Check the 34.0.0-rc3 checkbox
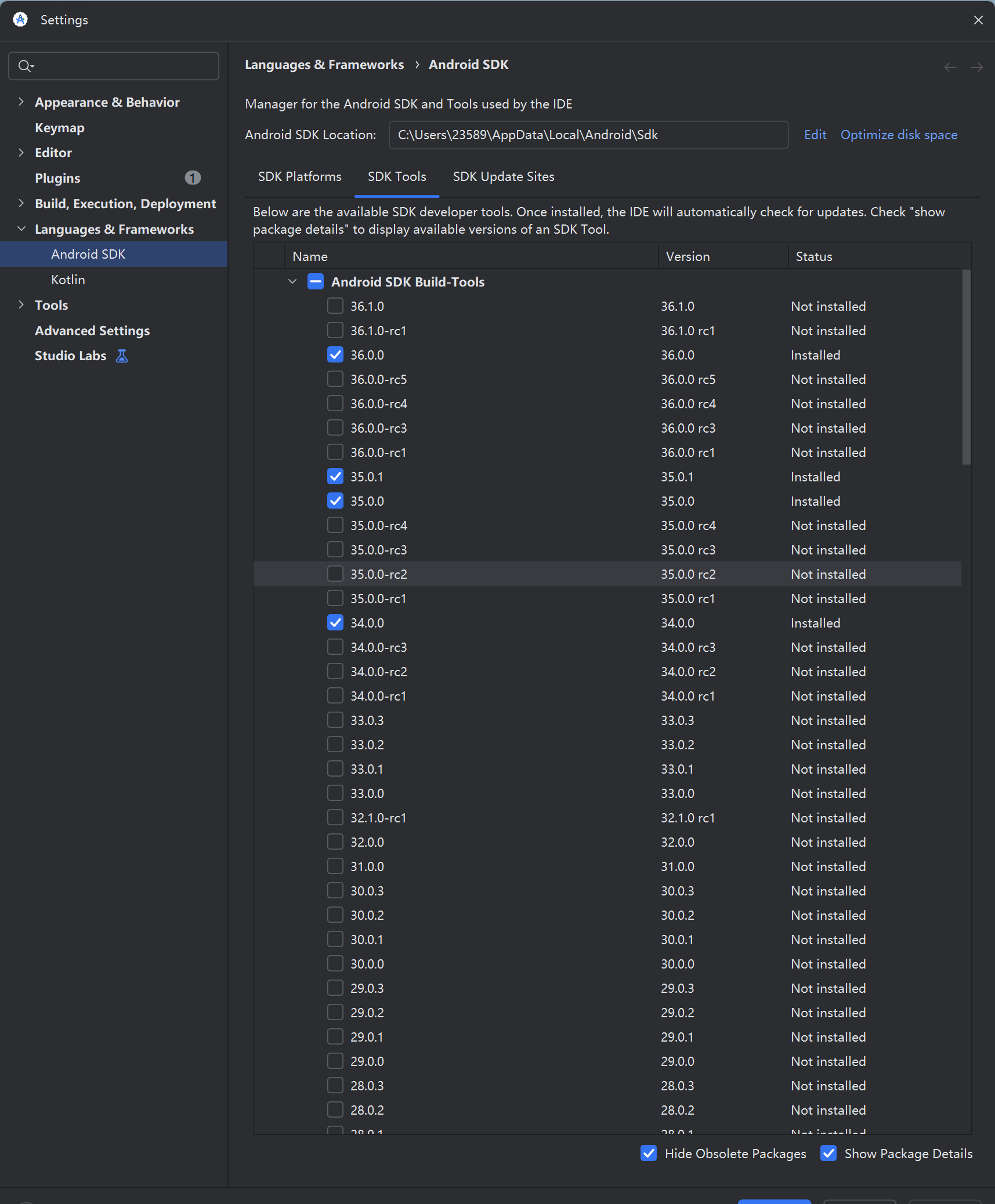This screenshot has height=1204, width=995. point(335,647)
